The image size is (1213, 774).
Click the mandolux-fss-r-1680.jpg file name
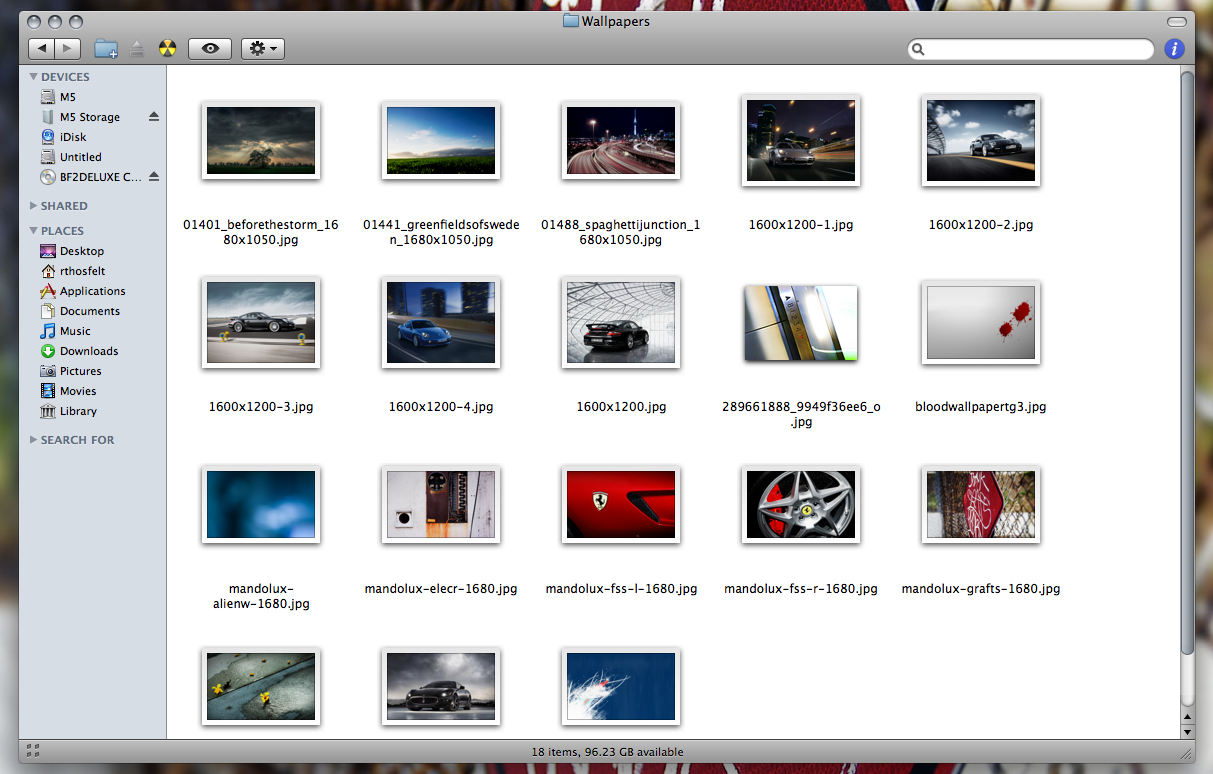801,589
